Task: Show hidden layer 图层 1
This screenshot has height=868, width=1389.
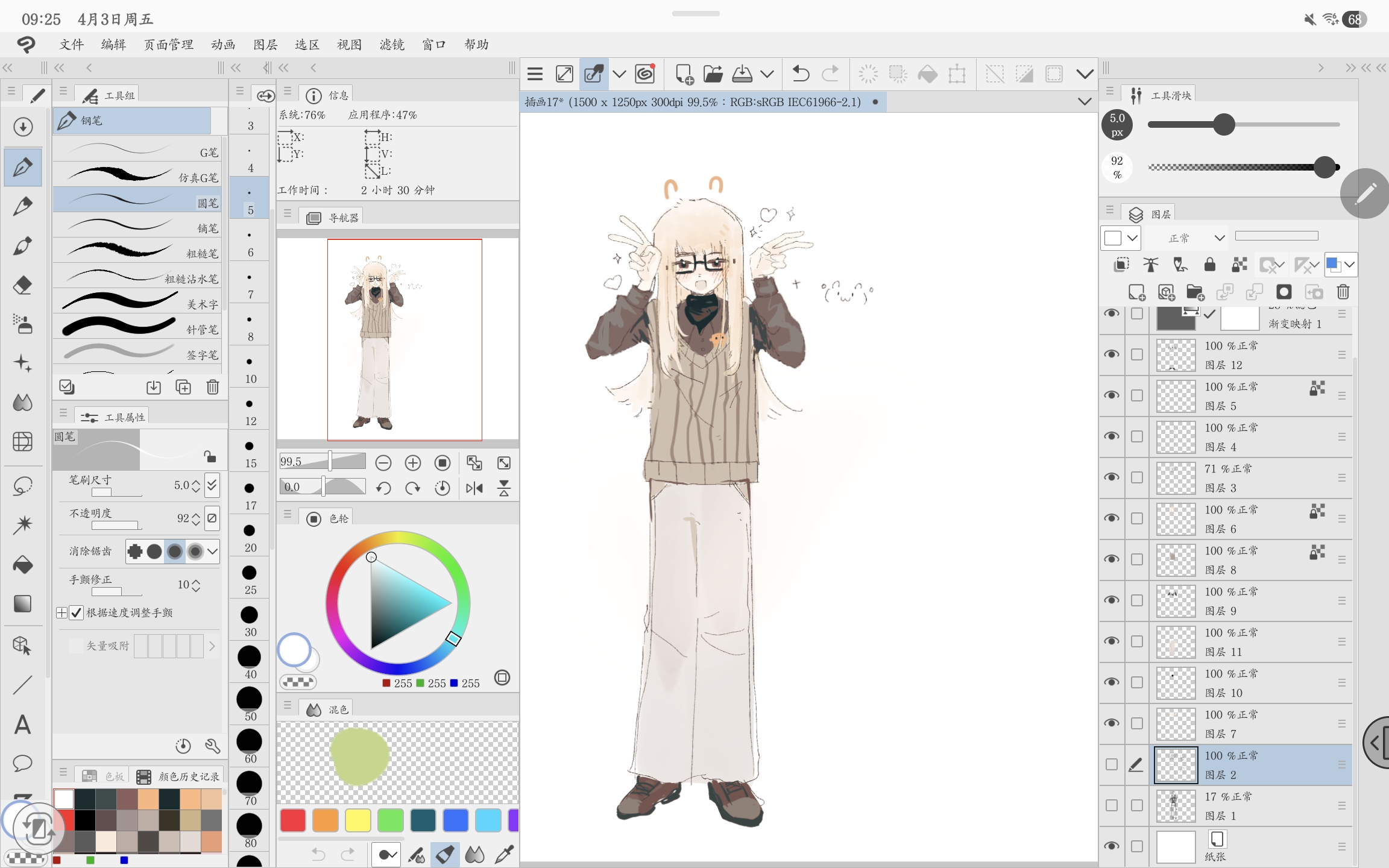Action: (1112, 805)
